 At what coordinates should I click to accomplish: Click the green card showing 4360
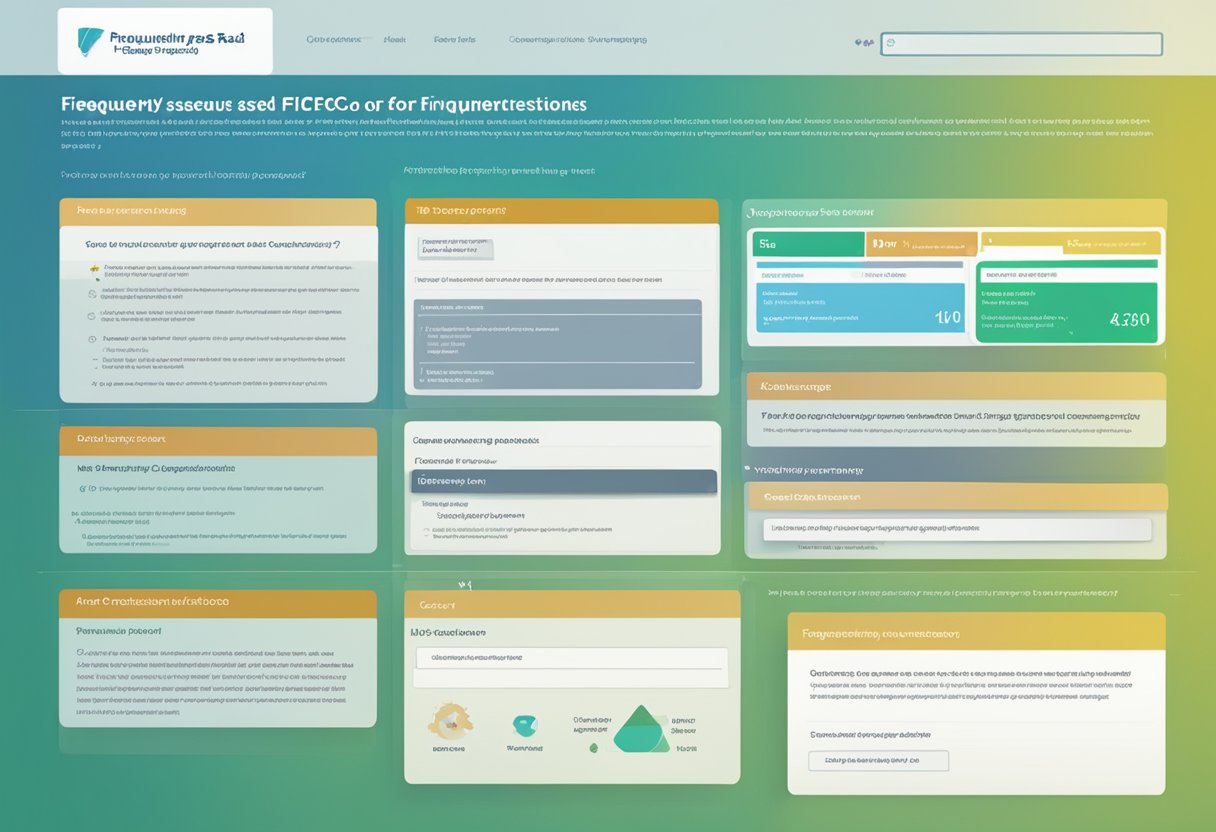tap(1066, 311)
